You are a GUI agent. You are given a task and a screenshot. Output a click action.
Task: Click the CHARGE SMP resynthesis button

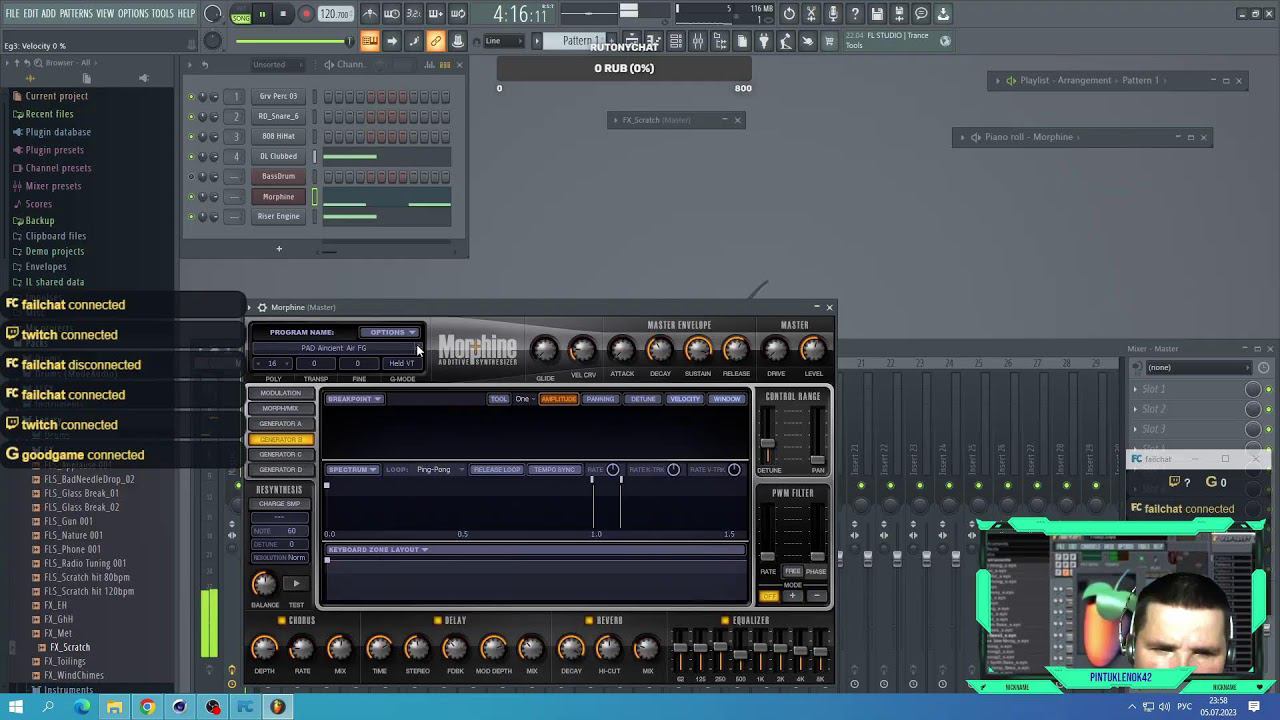279,504
